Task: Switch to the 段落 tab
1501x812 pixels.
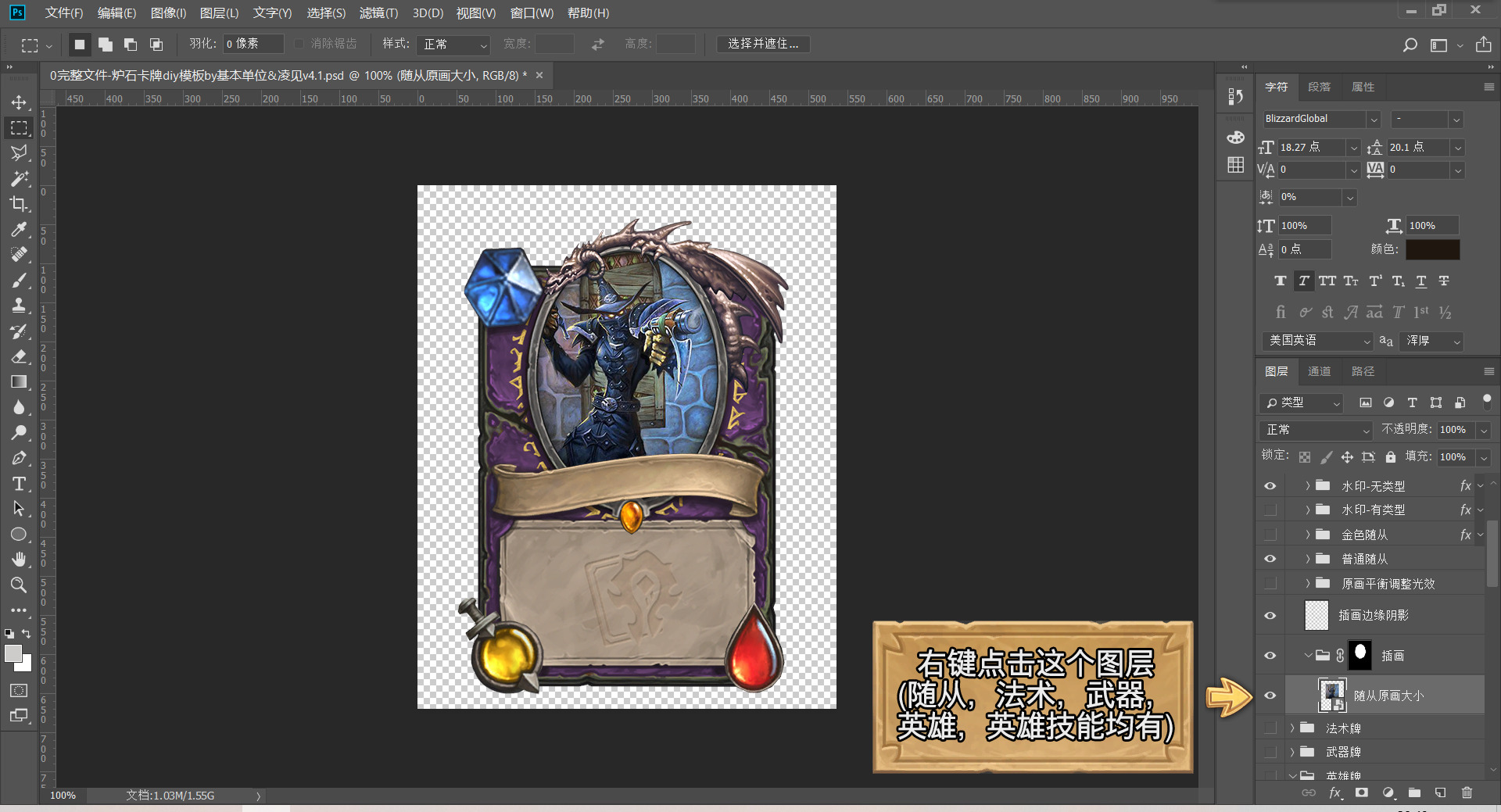Action: coord(1319,87)
